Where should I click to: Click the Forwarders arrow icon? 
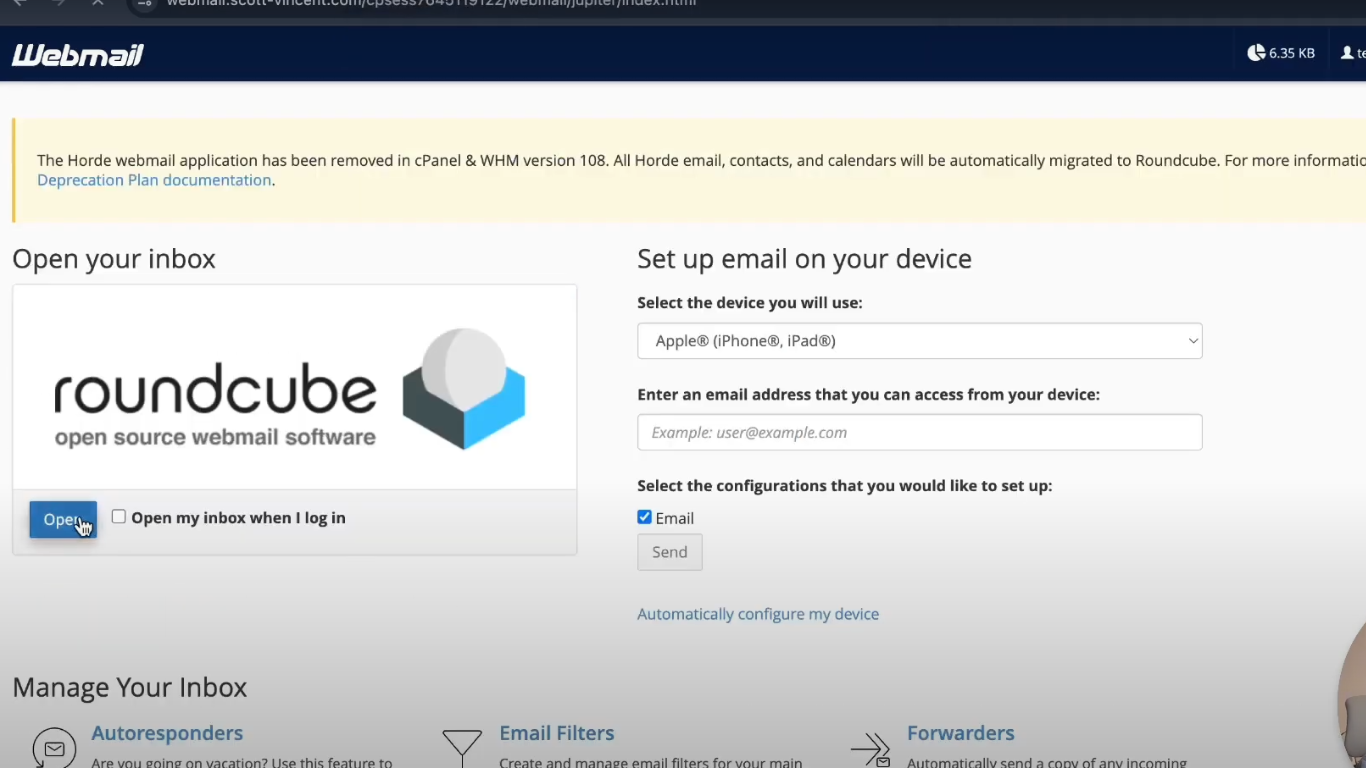pyautogui.click(x=870, y=749)
